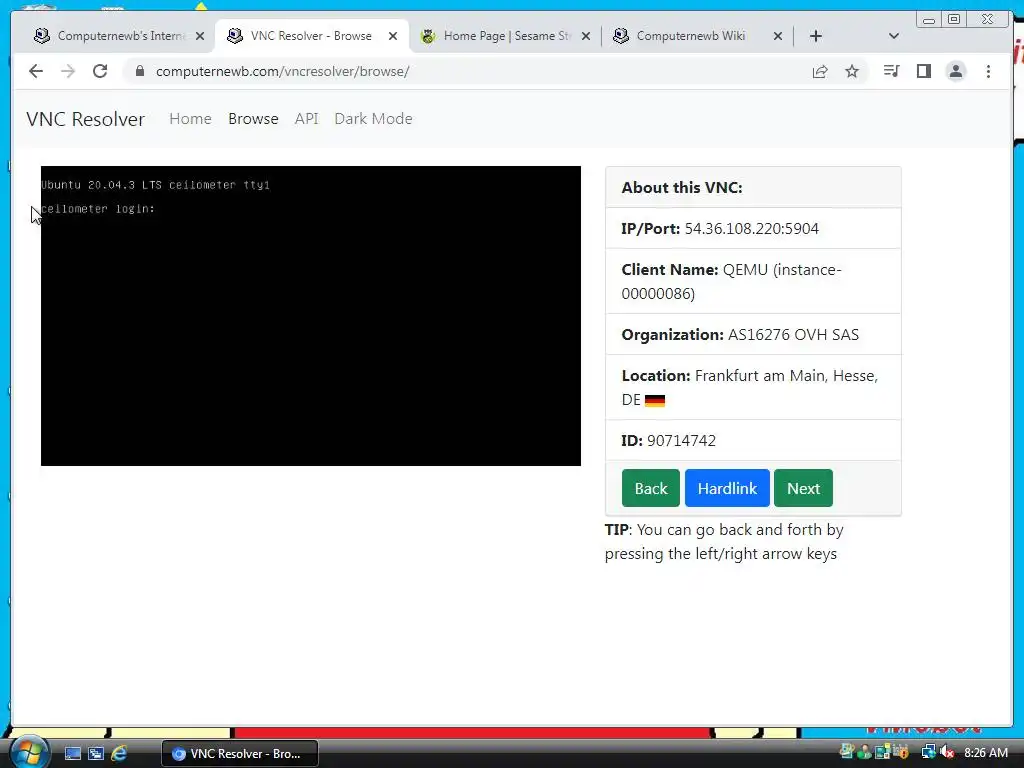Open Chrome's three-dot menu
The width and height of the screenshot is (1024, 768).
tap(988, 71)
